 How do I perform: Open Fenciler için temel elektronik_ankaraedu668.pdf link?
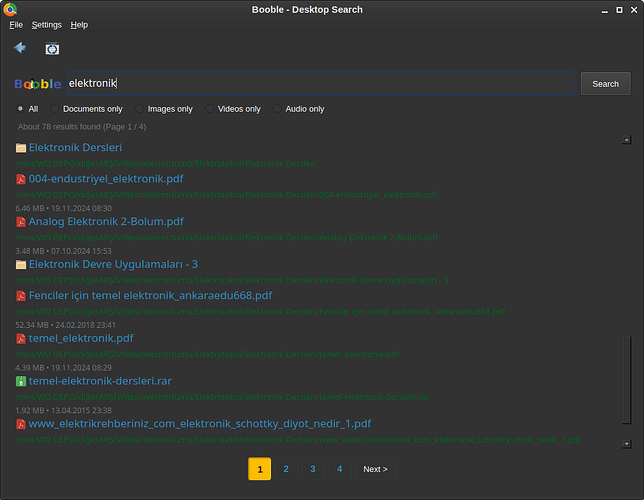coord(150,295)
